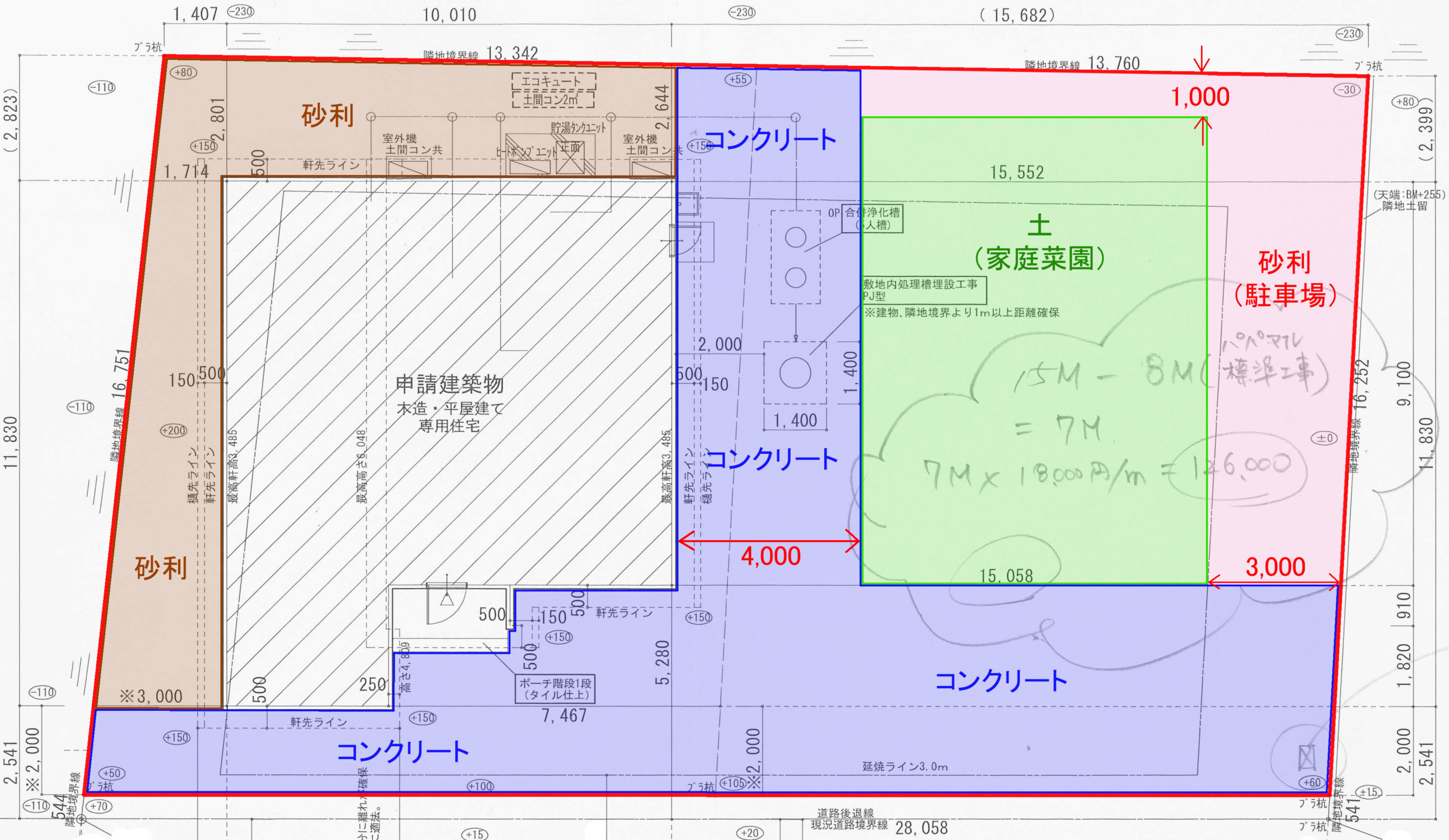The height and width of the screenshot is (840, 1449).
Task: Select the 13,342 boundary length
Action: (x=512, y=53)
